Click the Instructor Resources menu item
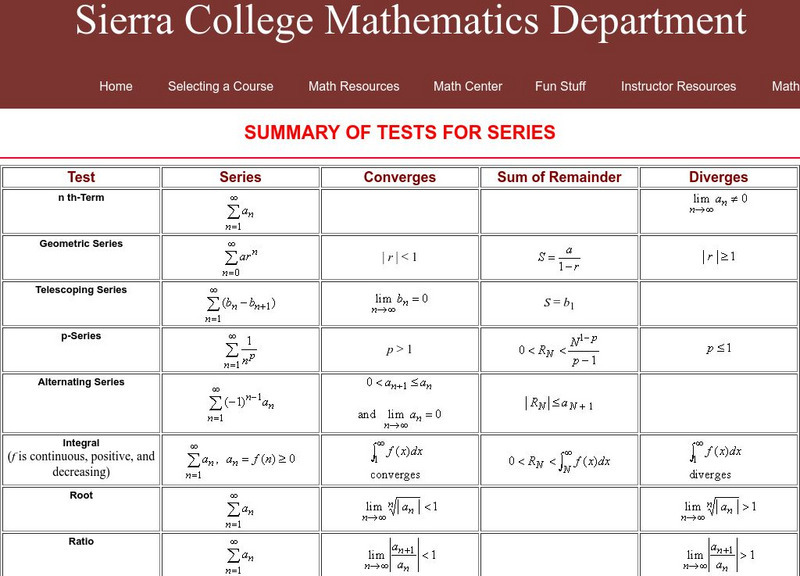 (678, 86)
